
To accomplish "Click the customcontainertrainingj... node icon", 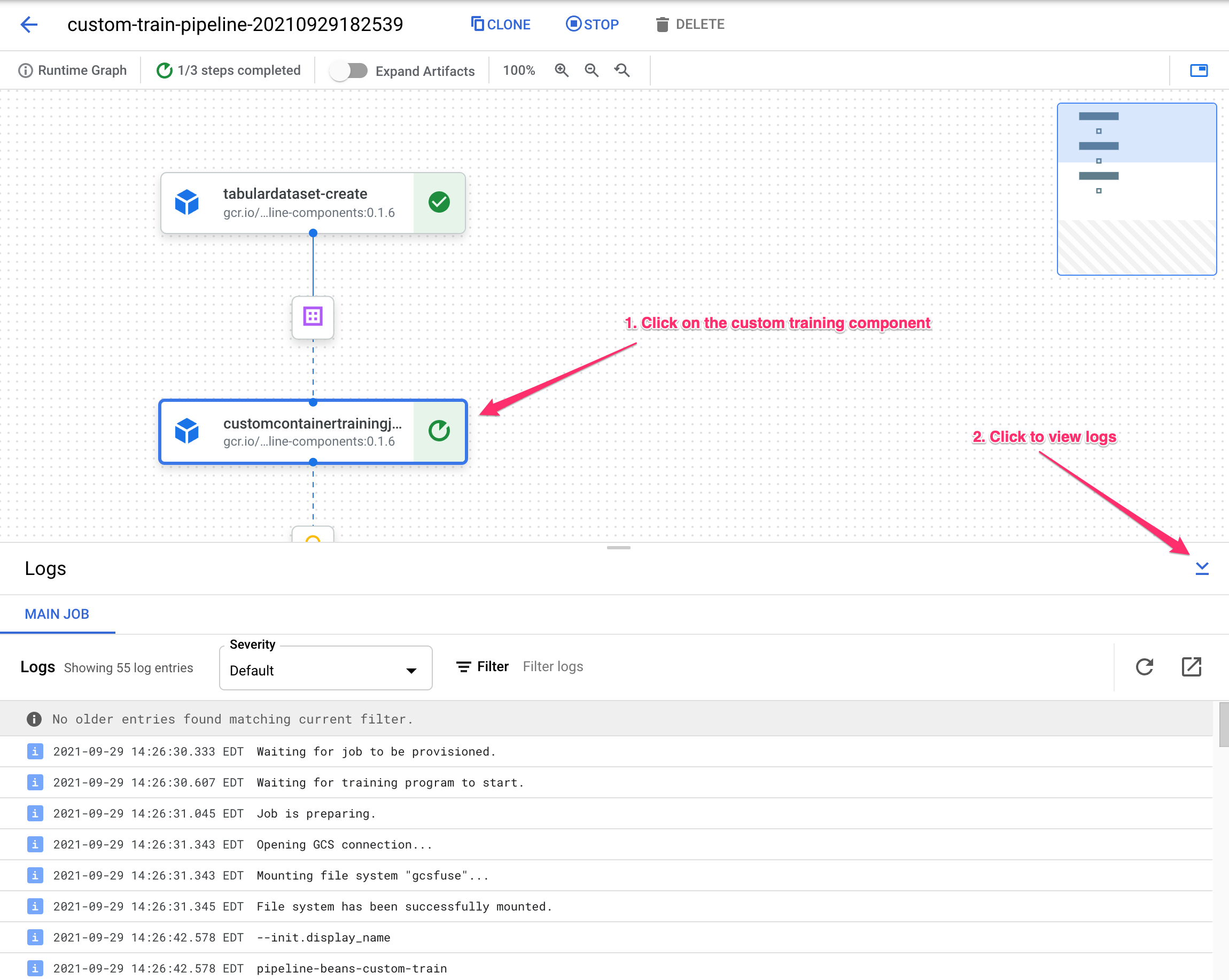I will pos(191,430).
